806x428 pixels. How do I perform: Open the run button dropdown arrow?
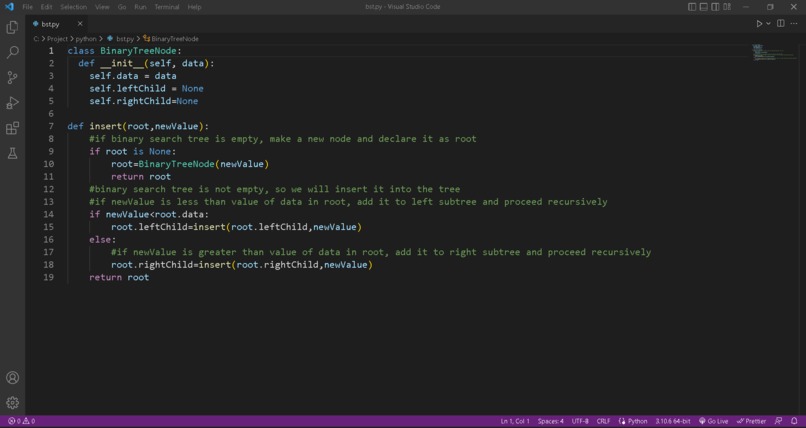tap(768, 24)
